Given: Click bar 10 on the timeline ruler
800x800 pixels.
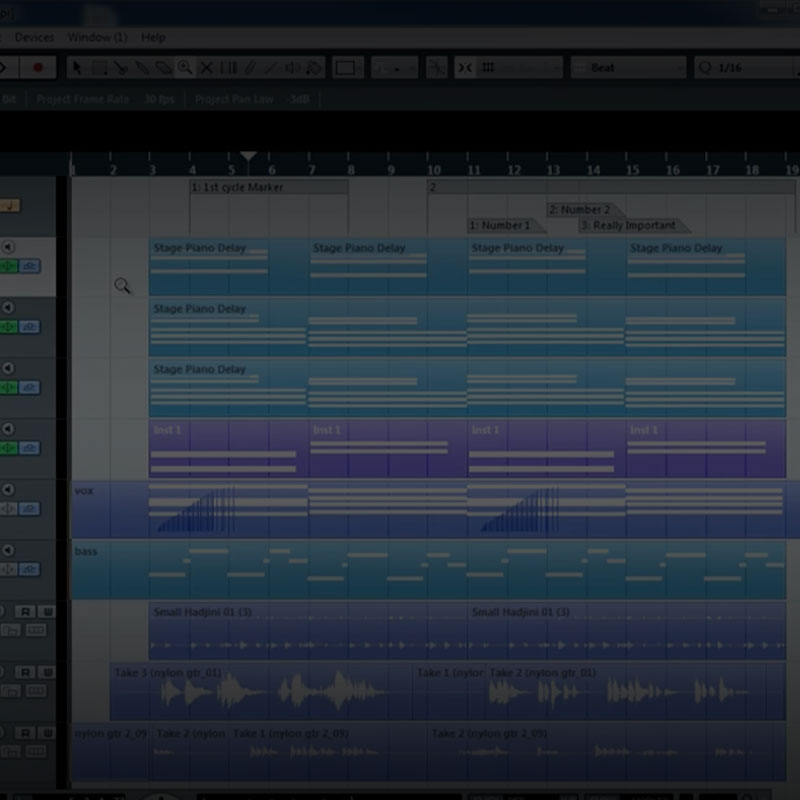Looking at the screenshot, I should [x=434, y=169].
